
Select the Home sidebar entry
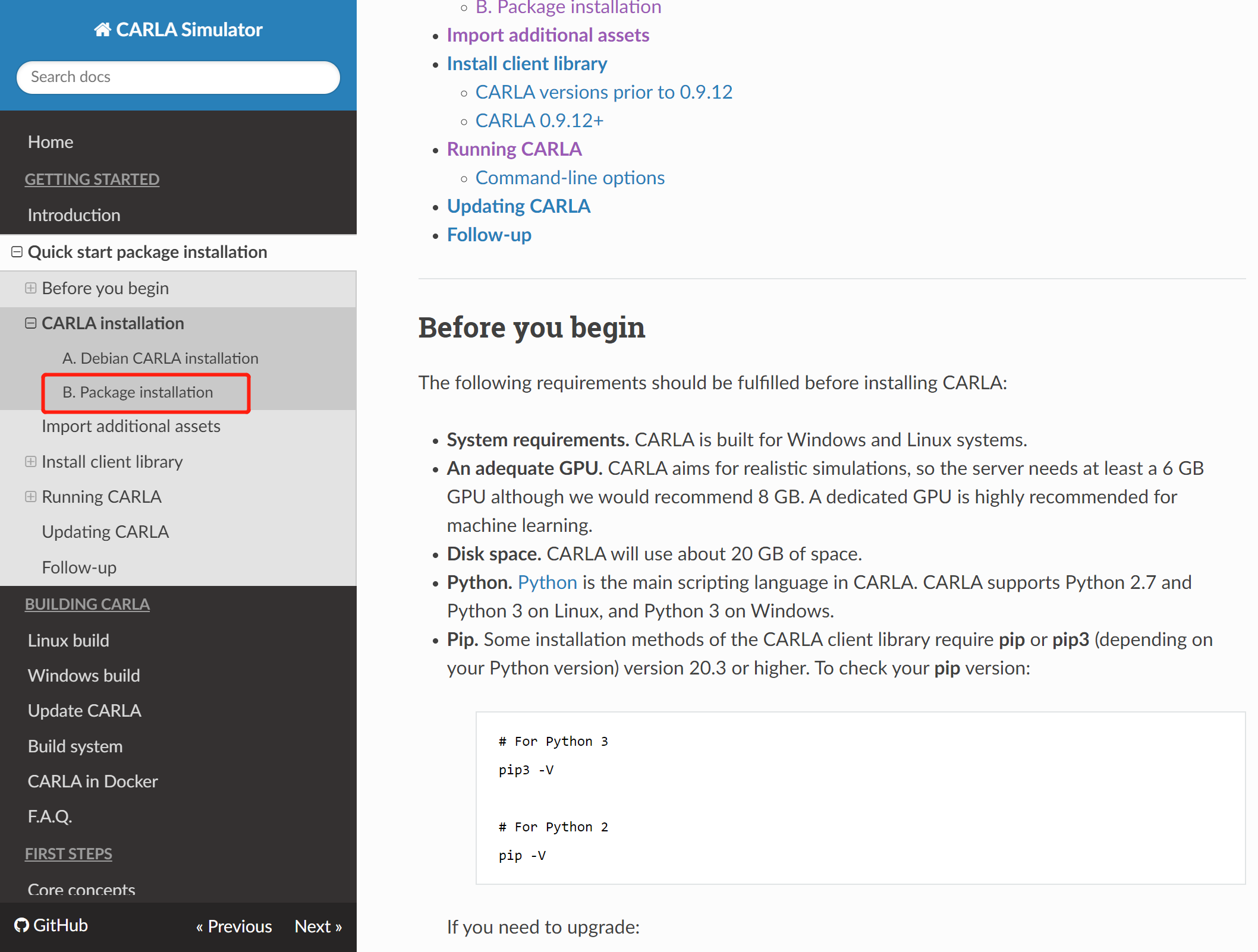click(x=50, y=142)
